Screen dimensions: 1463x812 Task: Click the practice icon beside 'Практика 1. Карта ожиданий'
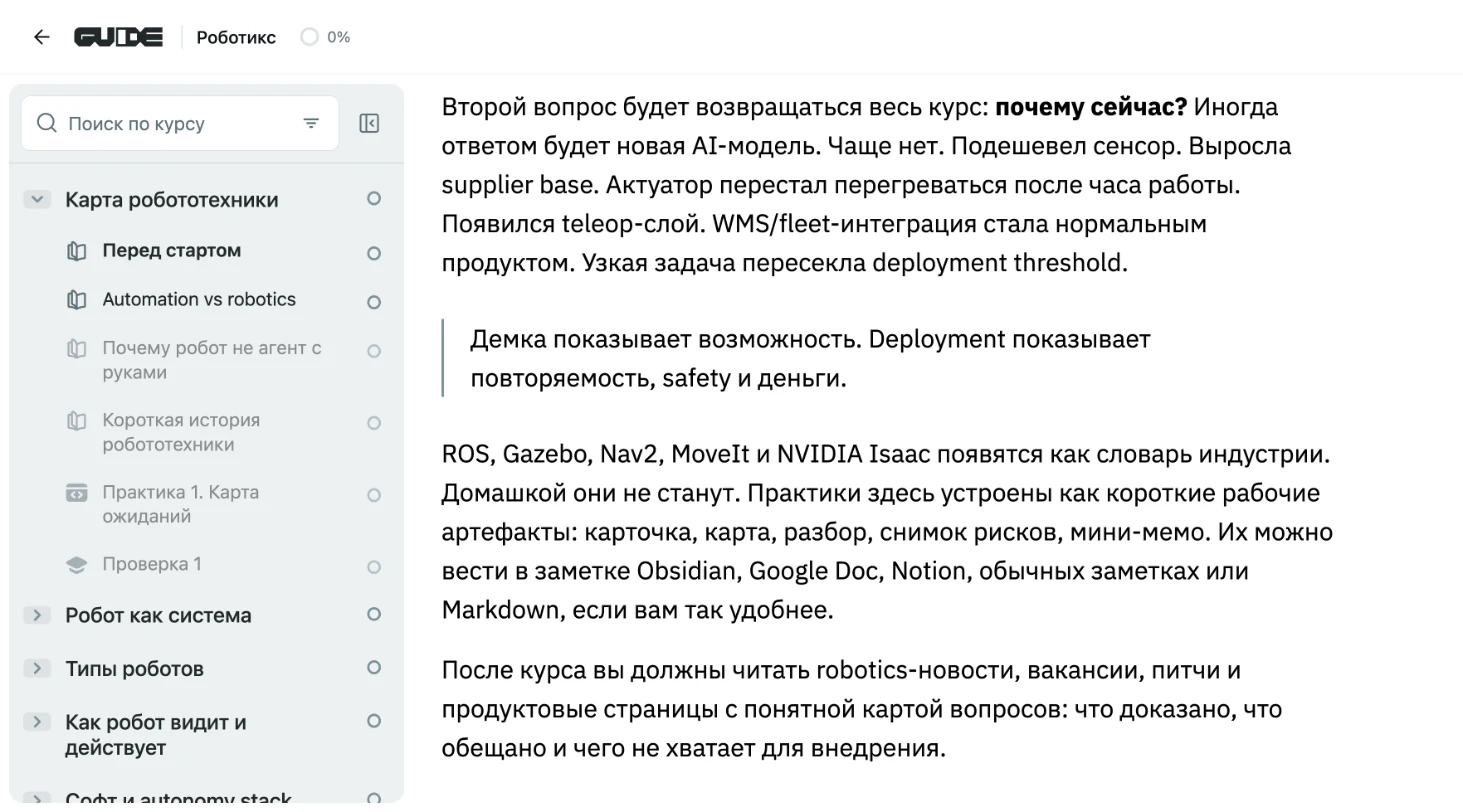[x=77, y=493]
